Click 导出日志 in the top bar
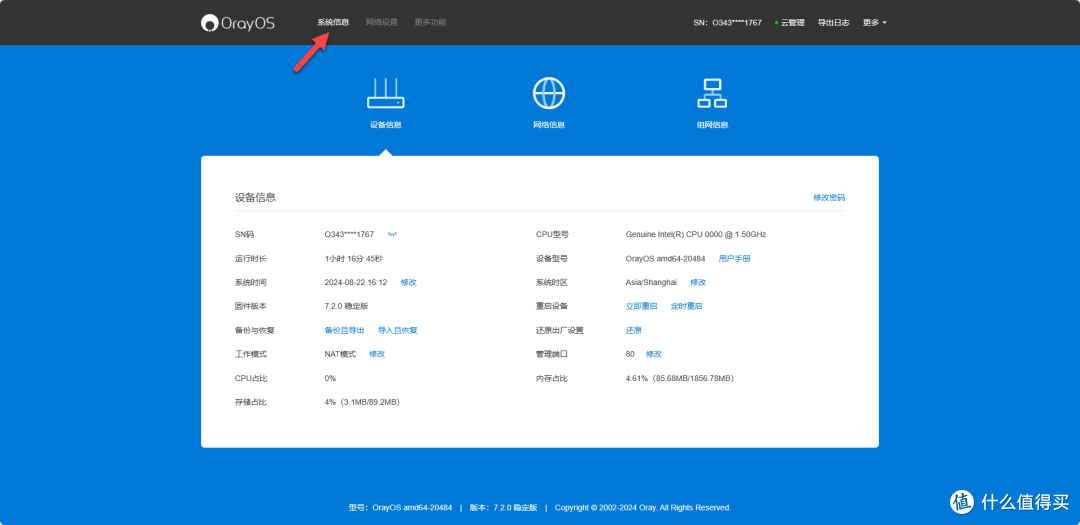The width and height of the screenshot is (1080, 525). click(x=833, y=23)
